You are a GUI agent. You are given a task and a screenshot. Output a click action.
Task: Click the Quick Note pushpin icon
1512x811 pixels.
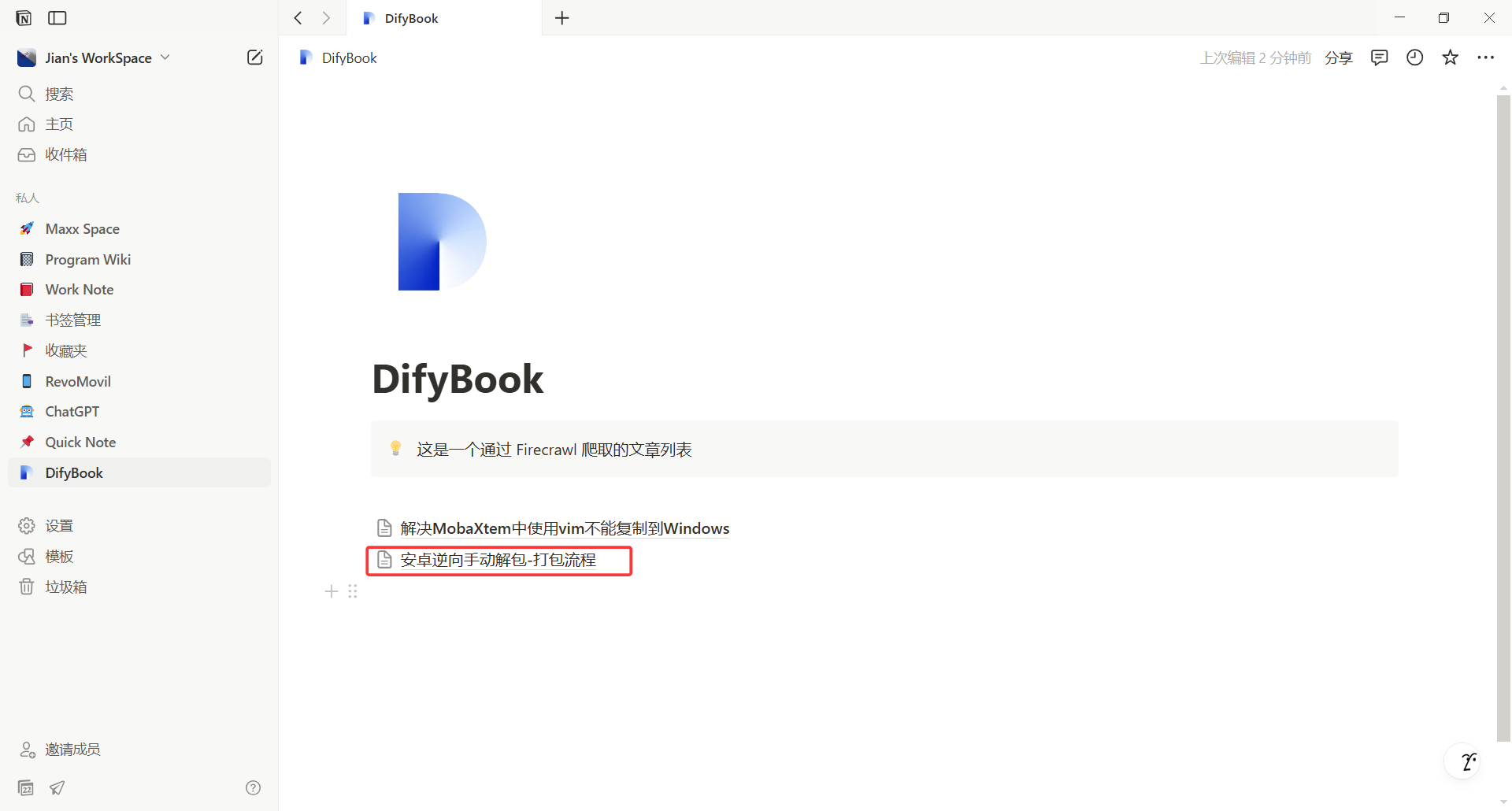pos(27,442)
